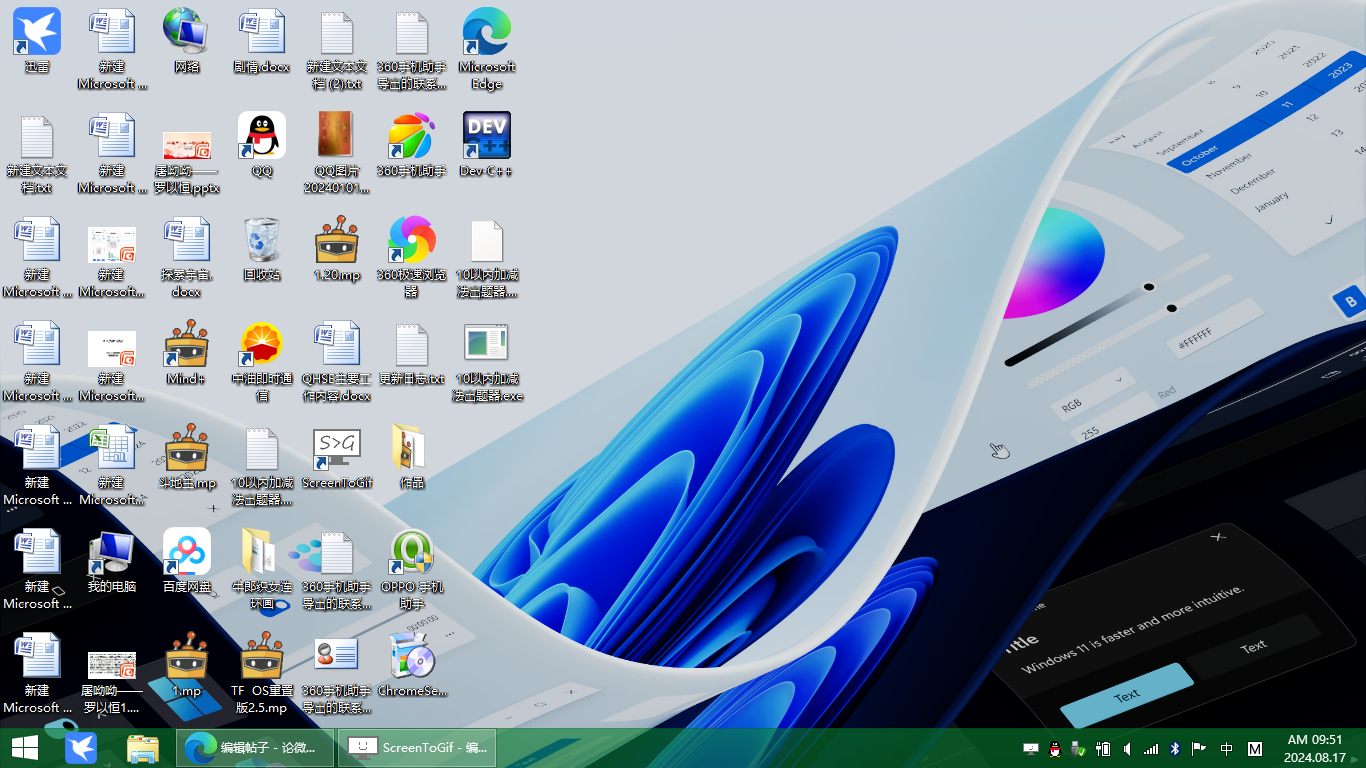Select the Excel worksheet desktop file
Image resolution: width=1366 pixels, height=768 pixels.
pos(112,466)
